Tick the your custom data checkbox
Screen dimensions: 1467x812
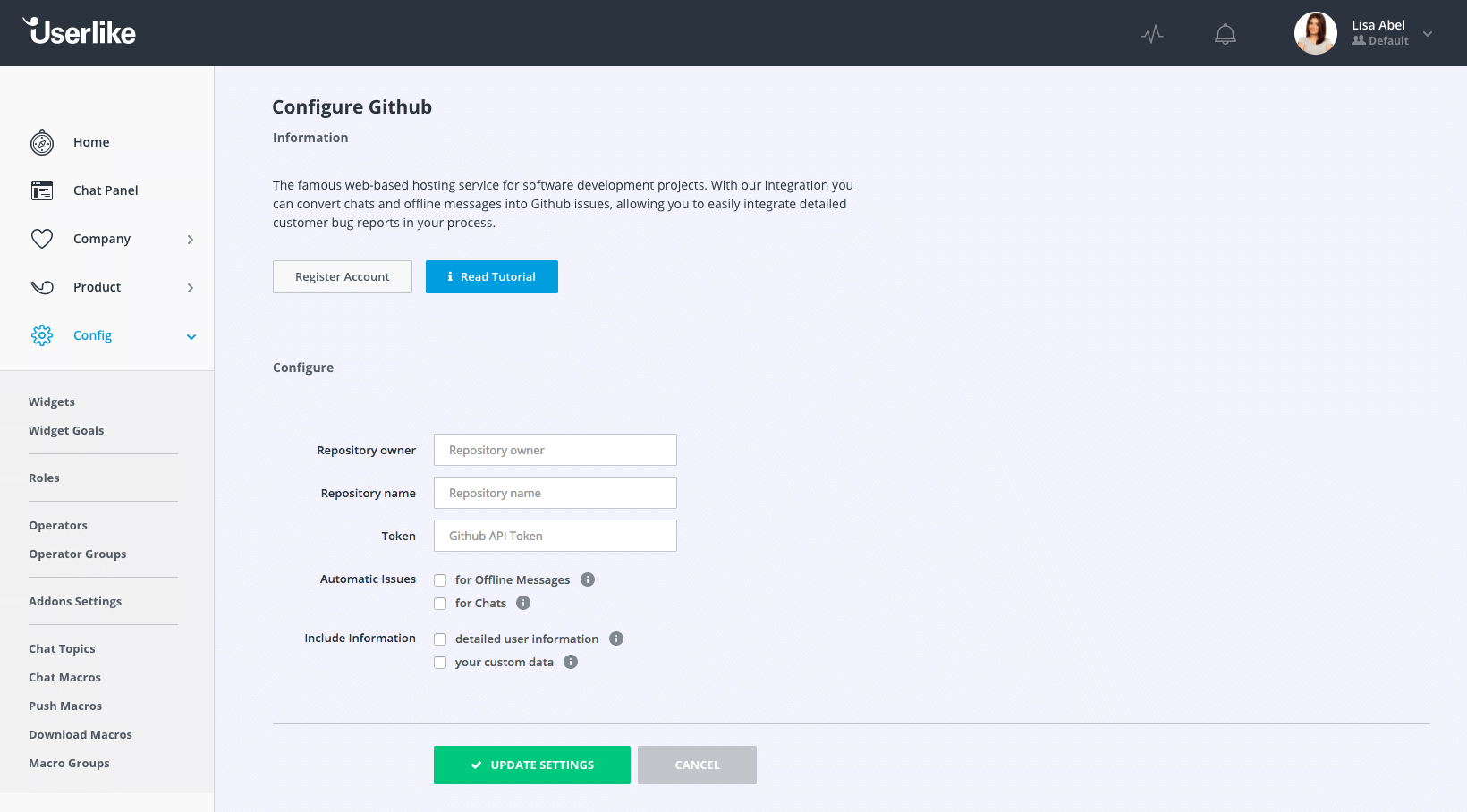[440, 663]
